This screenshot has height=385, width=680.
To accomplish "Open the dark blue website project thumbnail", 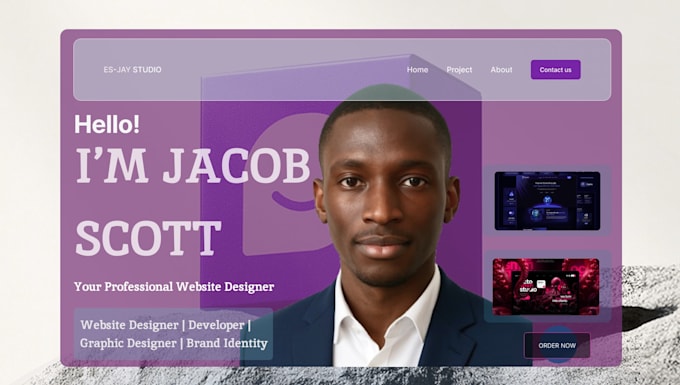I will [x=547, y=201].
